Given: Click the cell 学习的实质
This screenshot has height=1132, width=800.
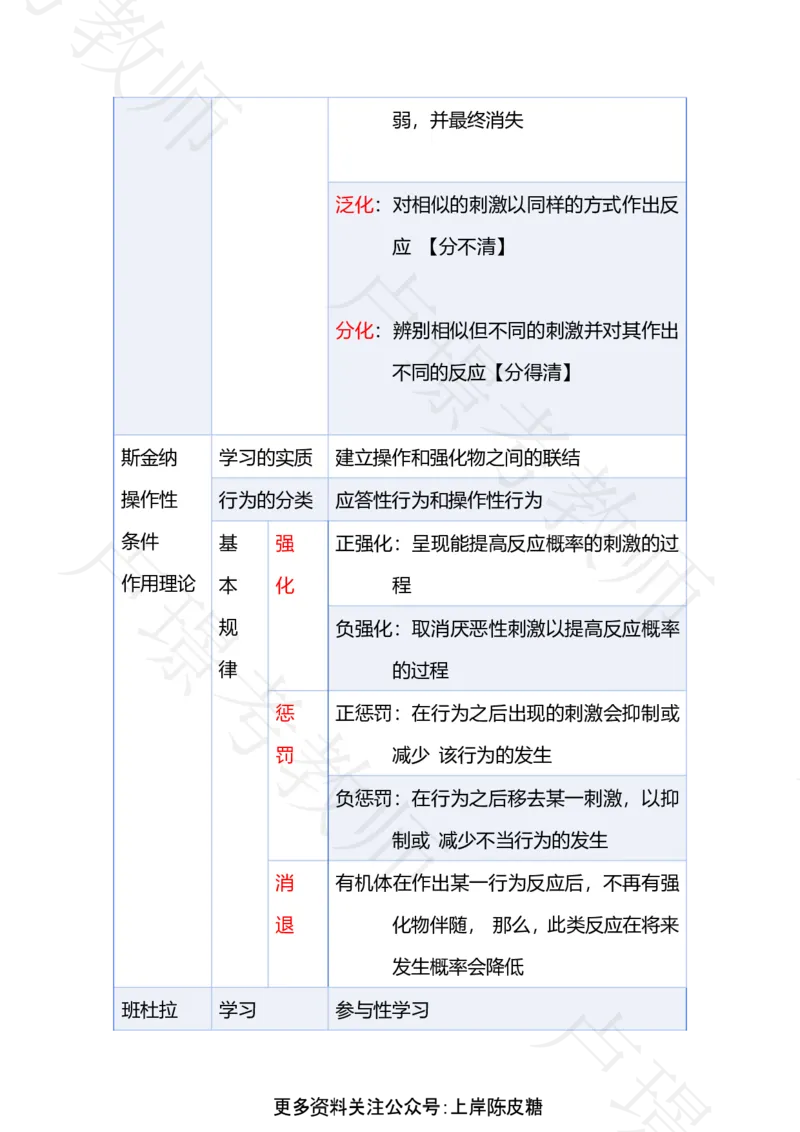Looking at the screenshot, I should click(x=268, y=455).
